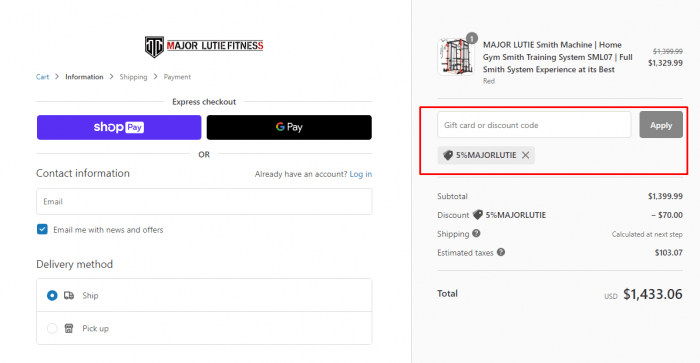
Task: Click the store icon beside Pick up
Action: pos(69,328)
